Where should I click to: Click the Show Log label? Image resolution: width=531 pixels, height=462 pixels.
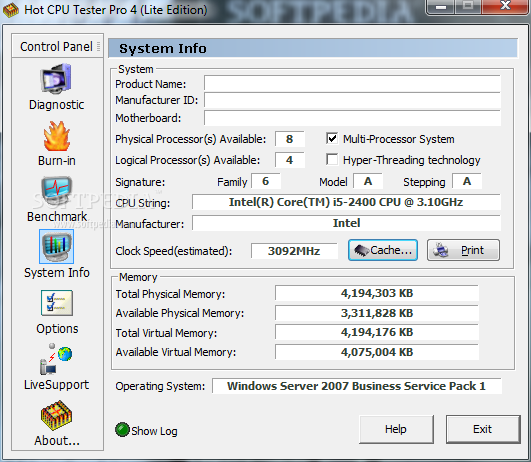[154, 431]
